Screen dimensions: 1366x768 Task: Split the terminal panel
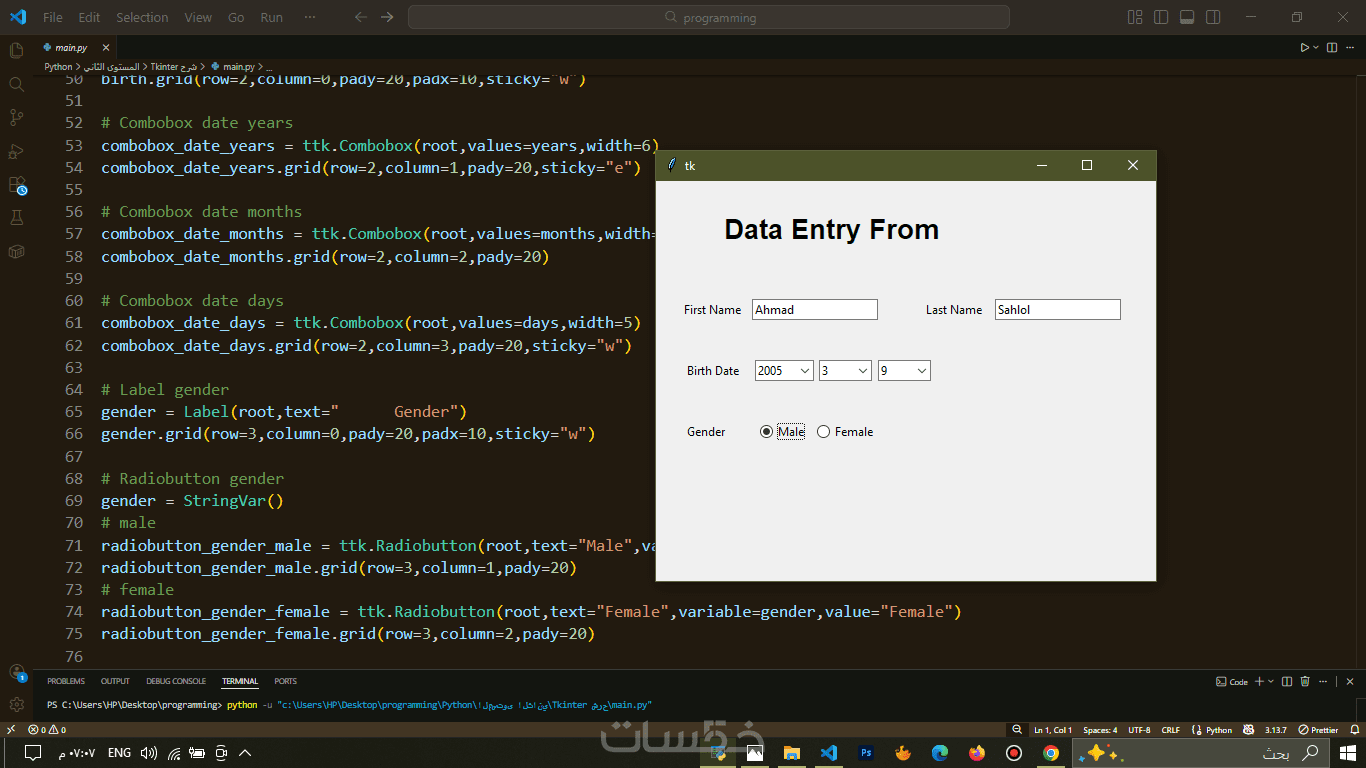tap(1287, 681)
